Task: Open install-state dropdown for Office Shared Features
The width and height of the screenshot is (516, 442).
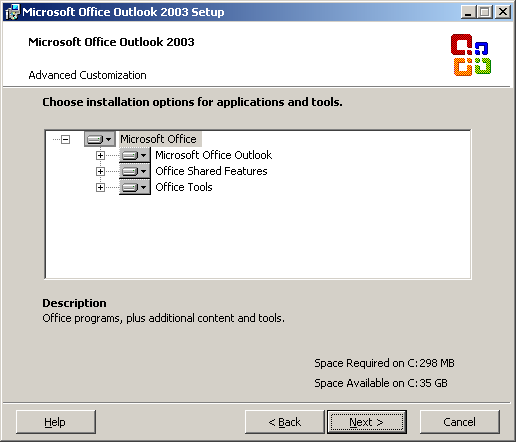Action: click(135, 171)
